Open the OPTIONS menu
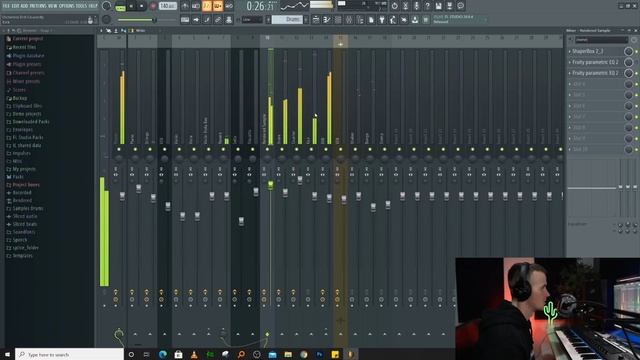The height and width of the screenshot is (360, 640). [68, 6]
